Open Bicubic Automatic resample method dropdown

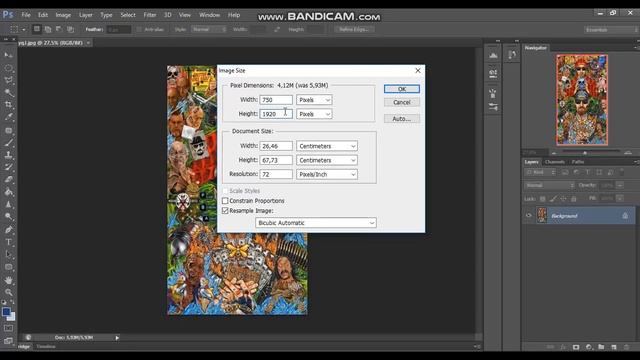pos(316,223)
